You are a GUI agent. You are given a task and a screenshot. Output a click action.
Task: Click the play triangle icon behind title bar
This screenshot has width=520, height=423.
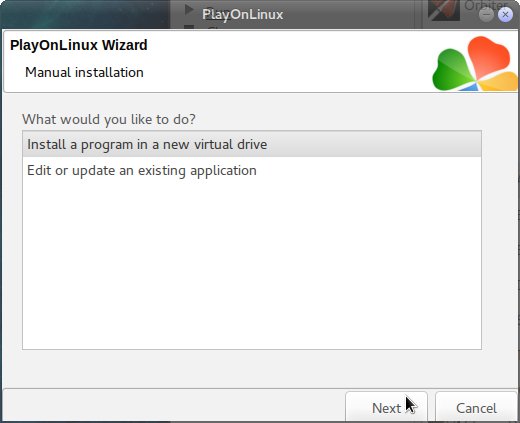(189, 9)
